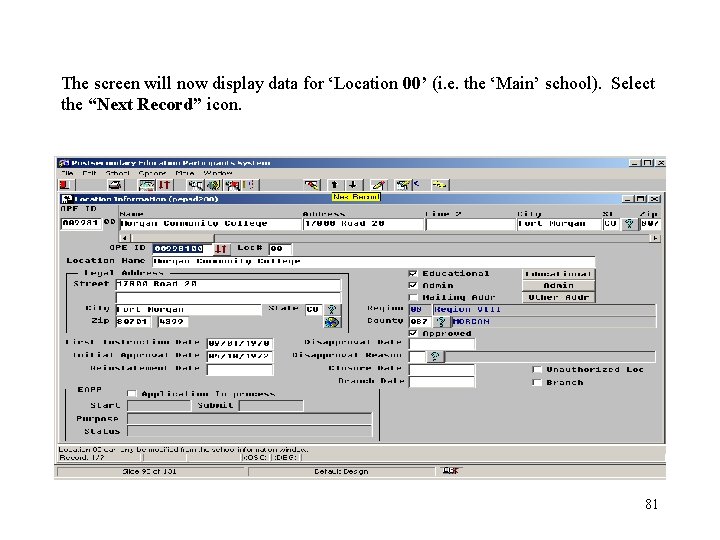
Task: Click the printer icon in the toolbar
Action: point(115,185)
